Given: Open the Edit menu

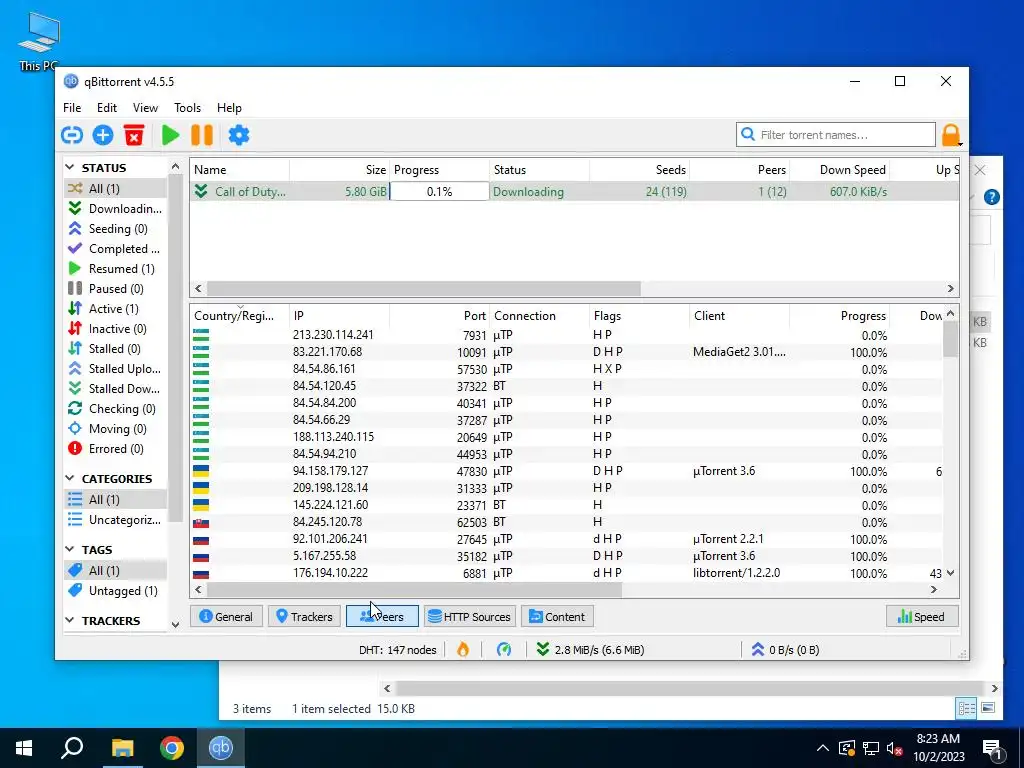Looking at the screenshot, I should tap(106, 108).
